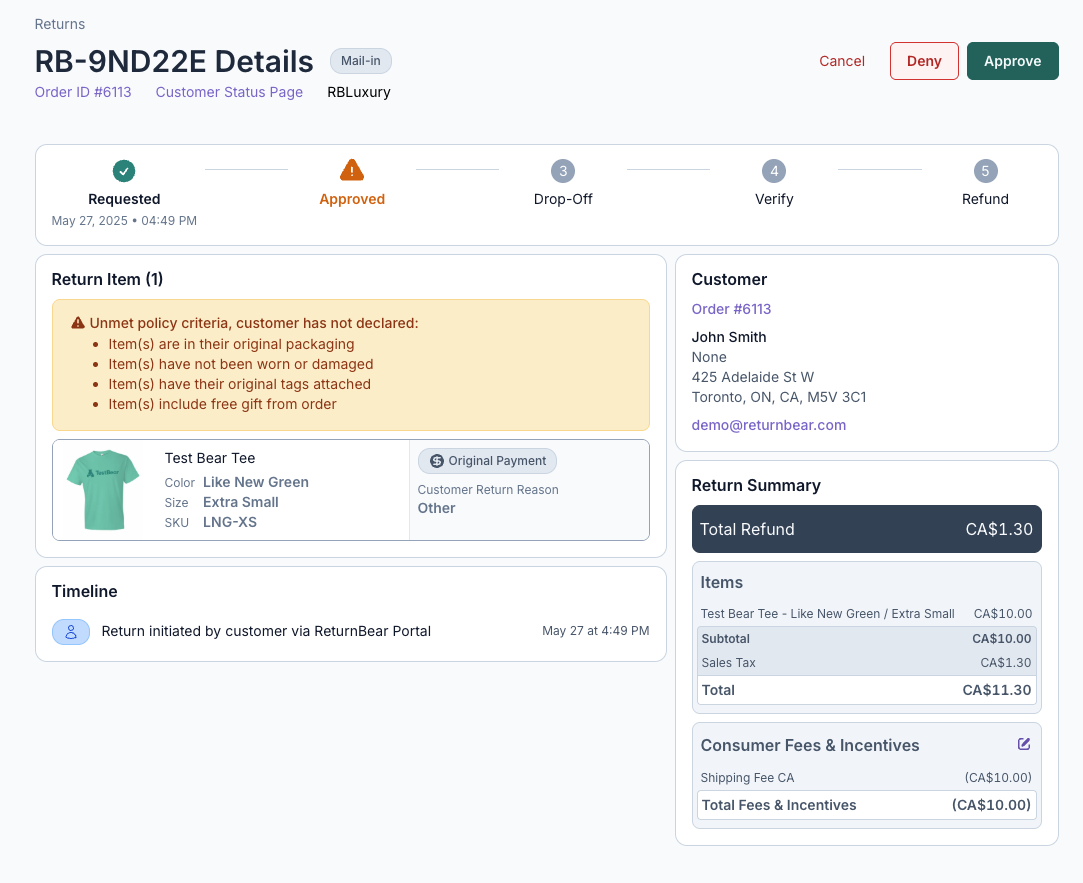
Task: Deny the return request
Action: 924,61
